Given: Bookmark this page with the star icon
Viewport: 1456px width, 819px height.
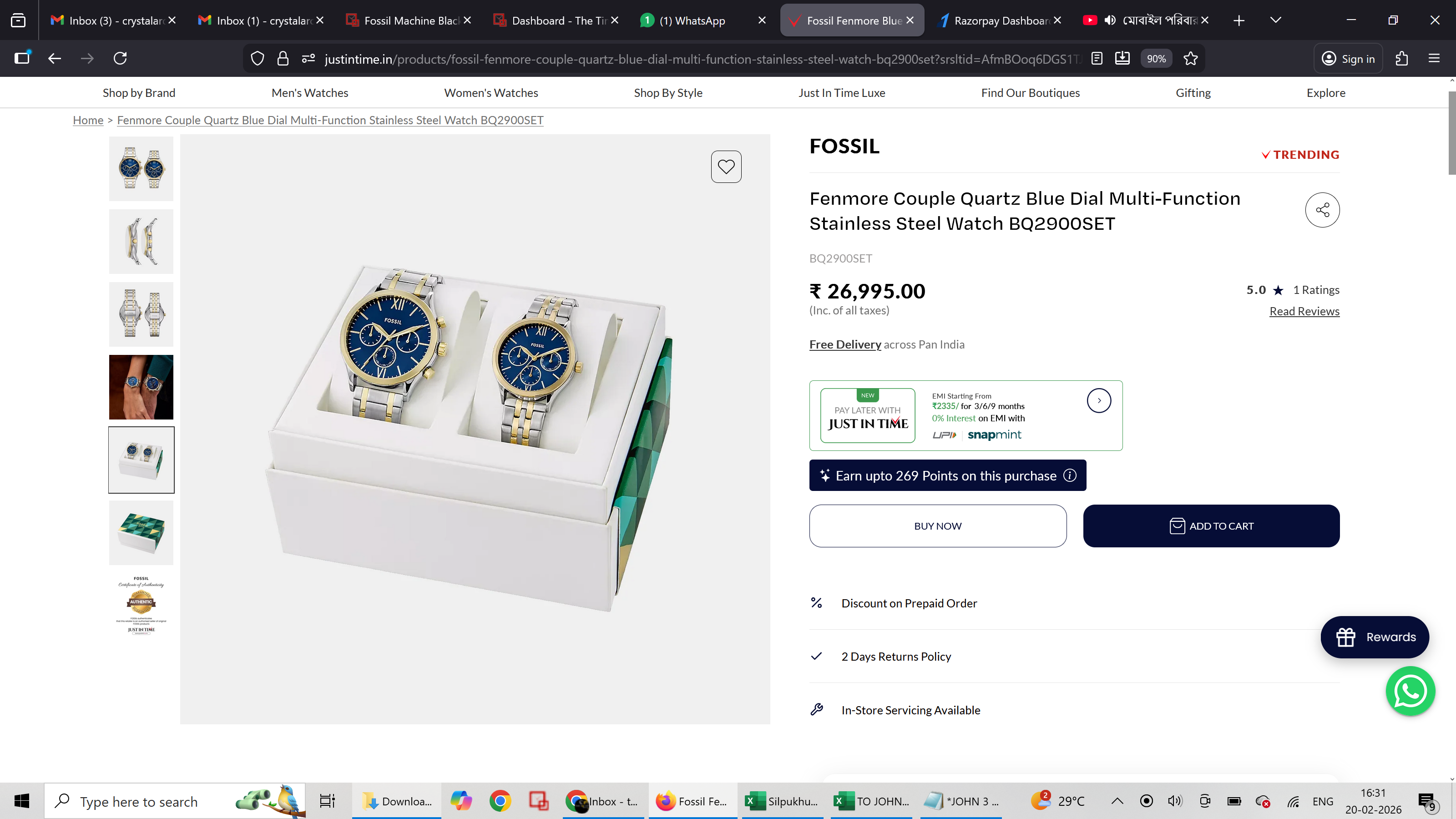Looking at the screenshot, I should point(1190,59).
